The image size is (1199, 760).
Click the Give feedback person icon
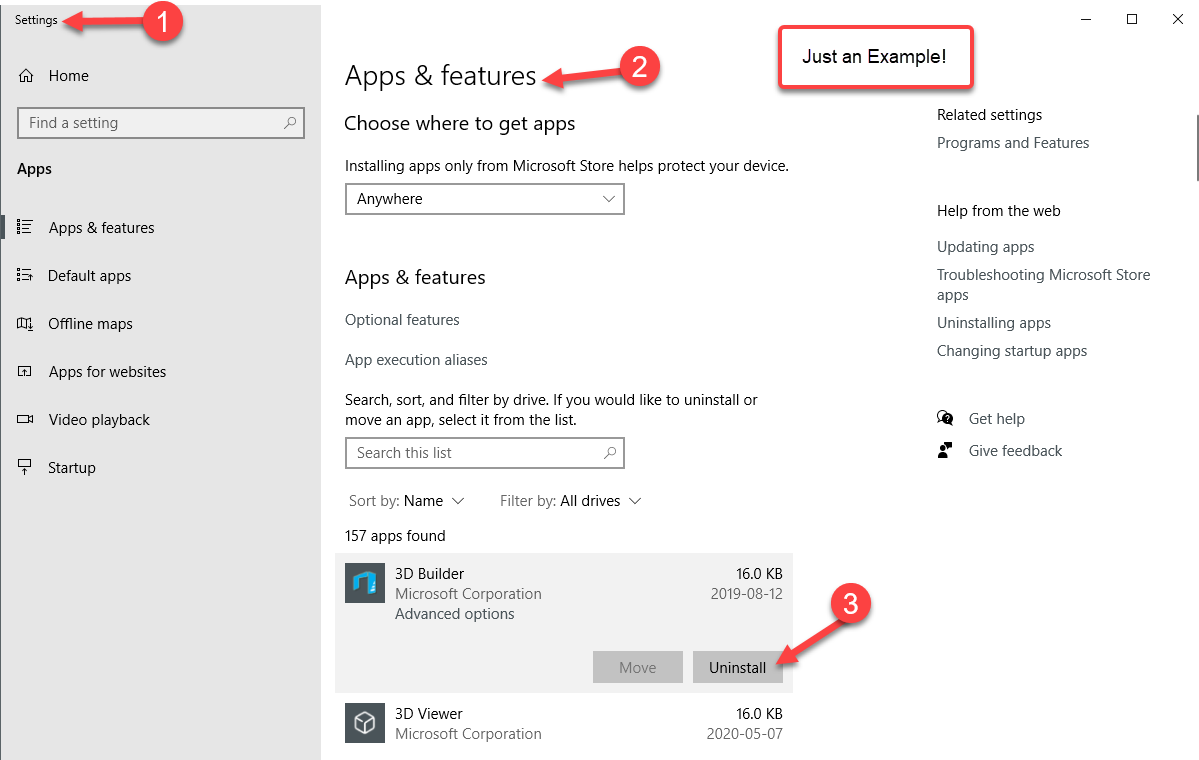[x=945, y=450]
